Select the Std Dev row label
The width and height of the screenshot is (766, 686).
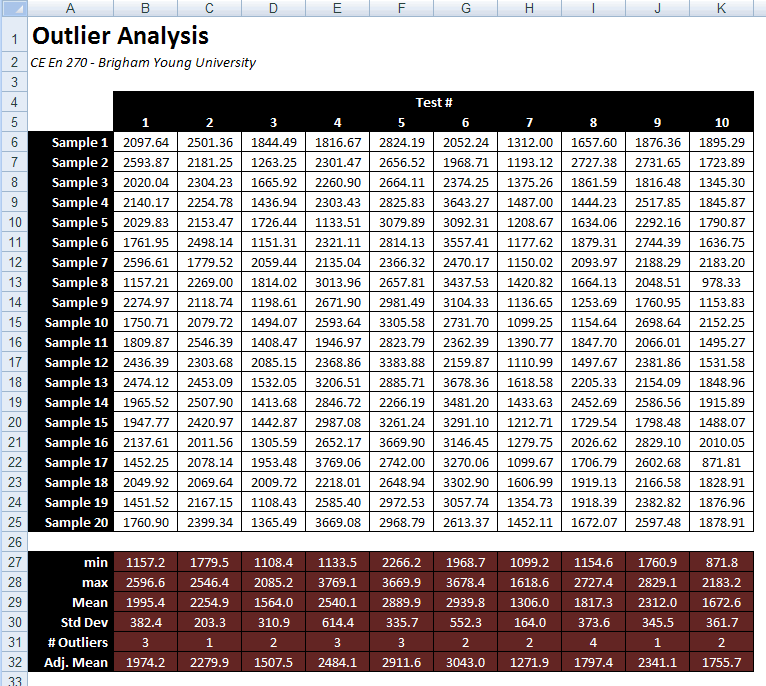71,622
